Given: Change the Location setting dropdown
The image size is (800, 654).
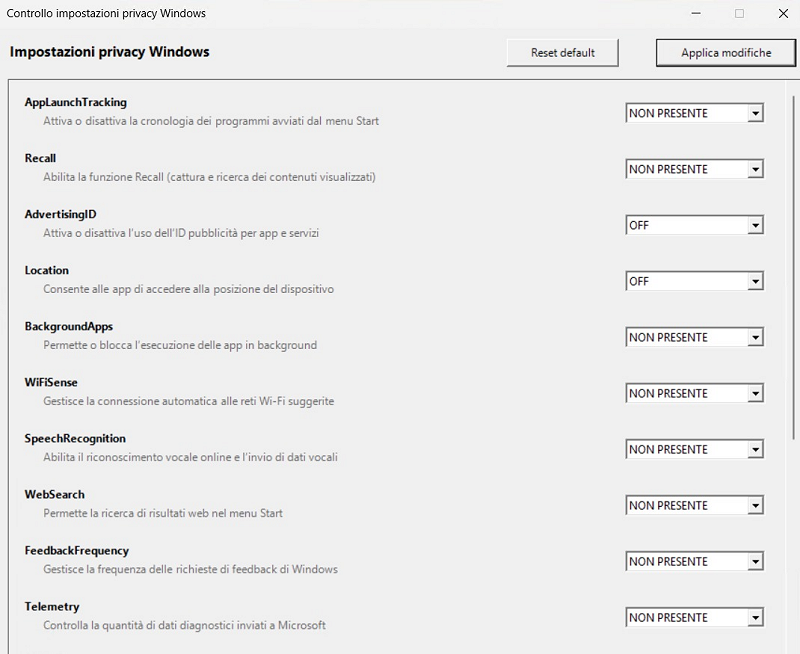Looking at the screenshot, I should [x=694, y=282].
